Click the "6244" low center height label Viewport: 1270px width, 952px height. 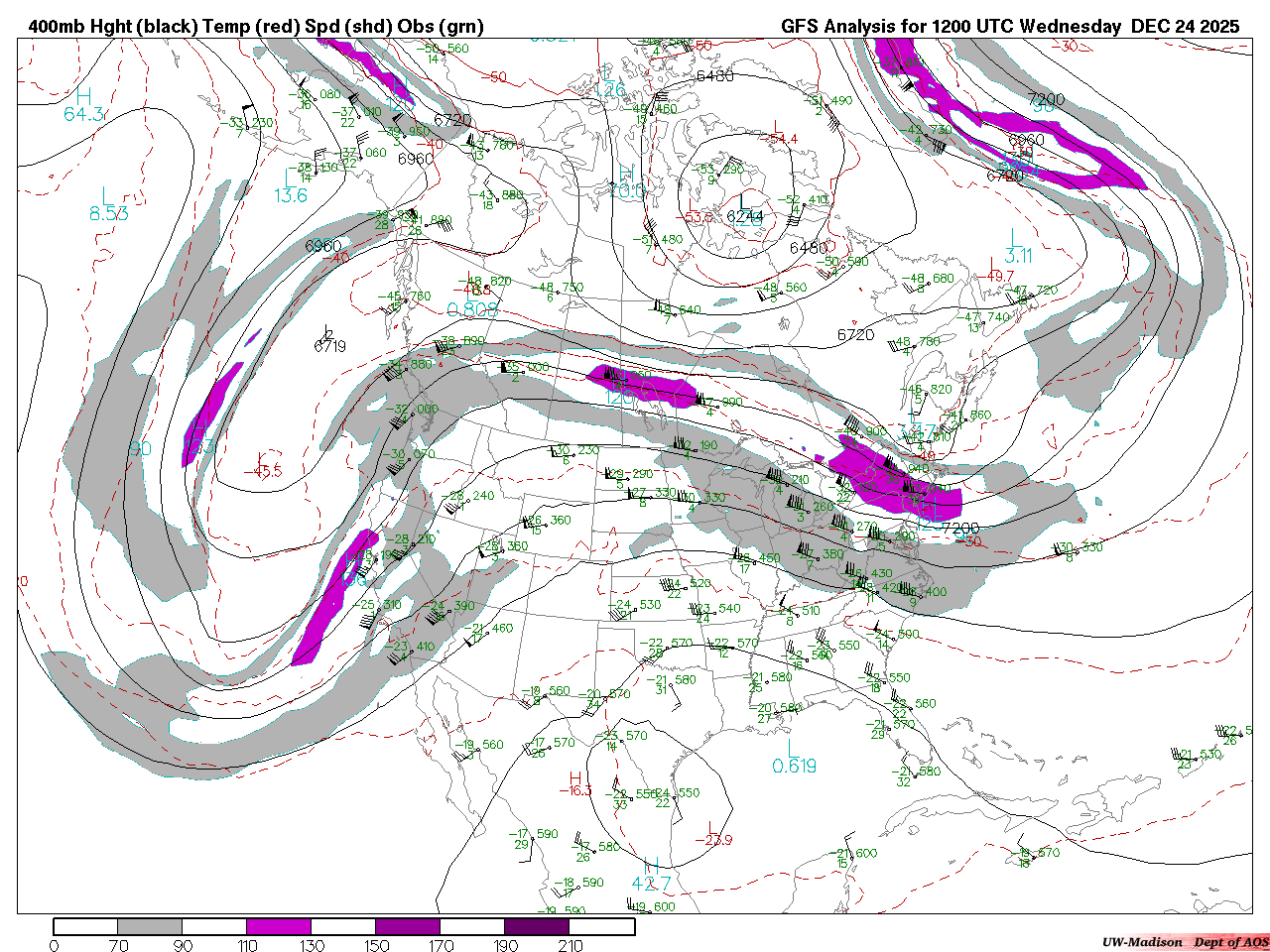tap(744, 217)
